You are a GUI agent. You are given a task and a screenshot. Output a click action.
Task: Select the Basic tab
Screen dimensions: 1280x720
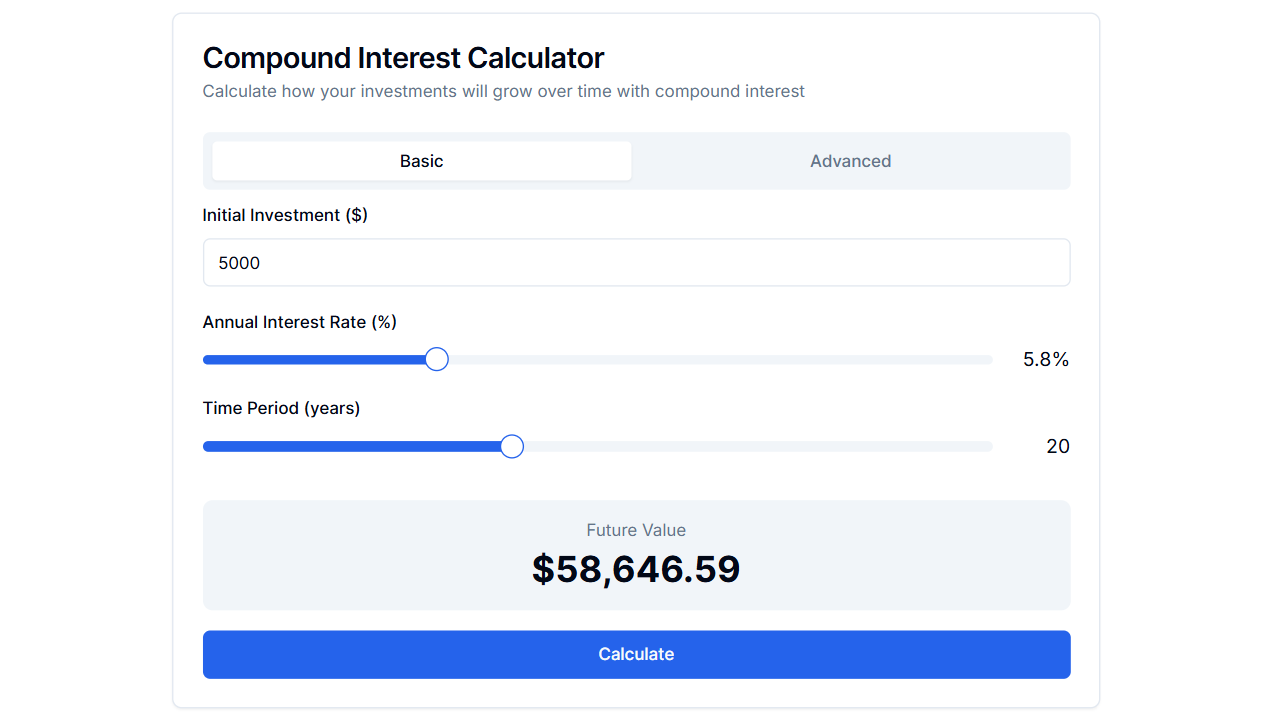click(x=421, y=161)
